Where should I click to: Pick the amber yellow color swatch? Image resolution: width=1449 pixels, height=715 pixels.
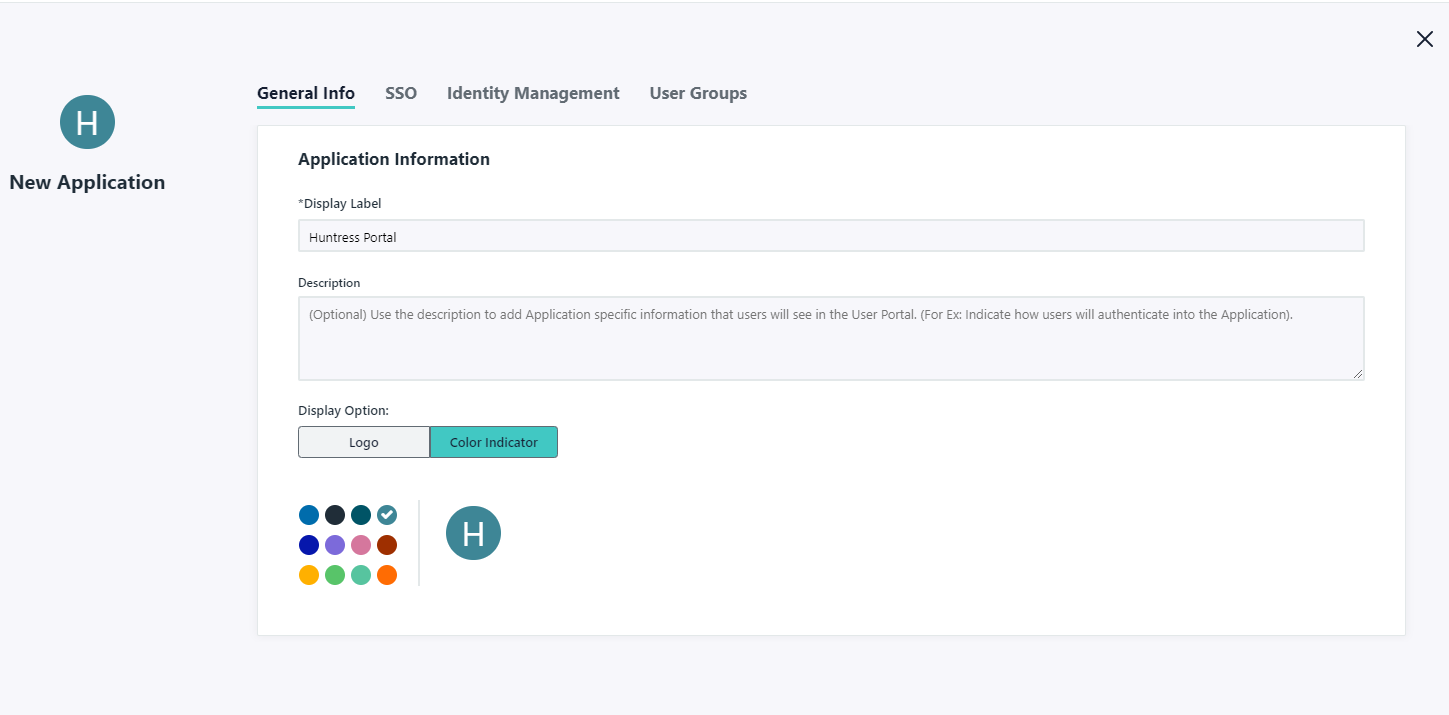coord(309,575)
